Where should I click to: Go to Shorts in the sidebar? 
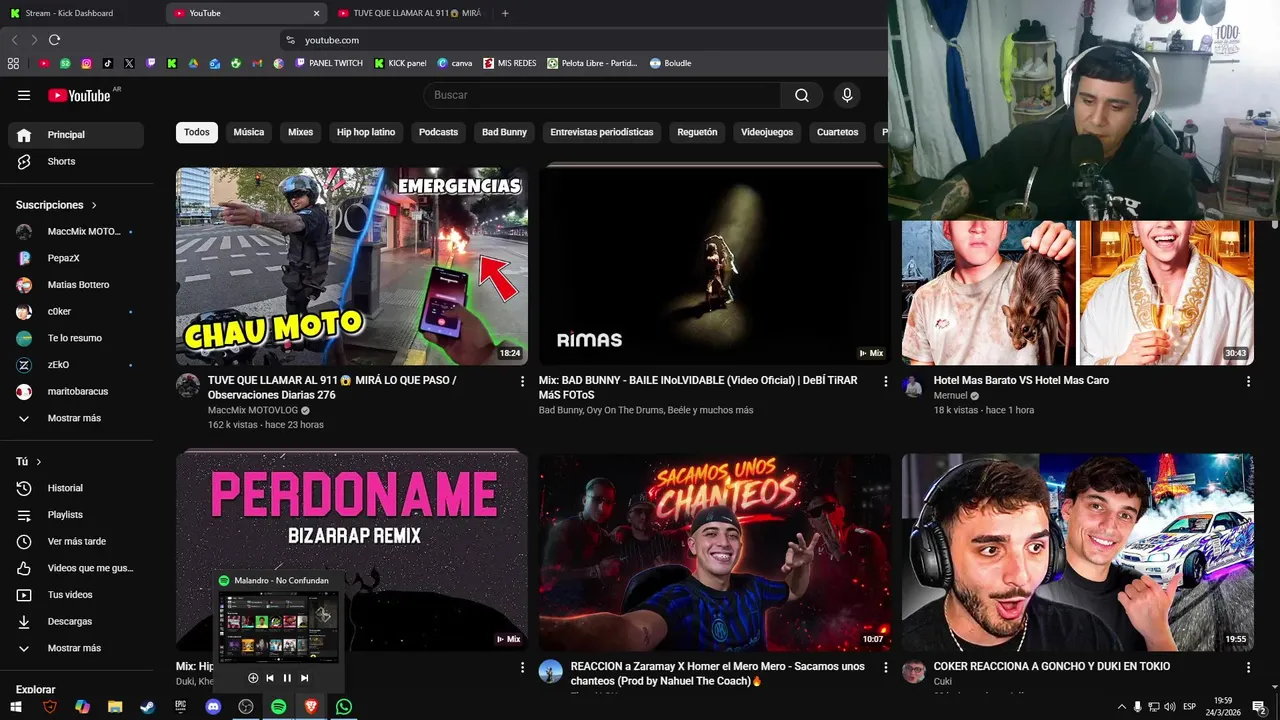point(76,161)
